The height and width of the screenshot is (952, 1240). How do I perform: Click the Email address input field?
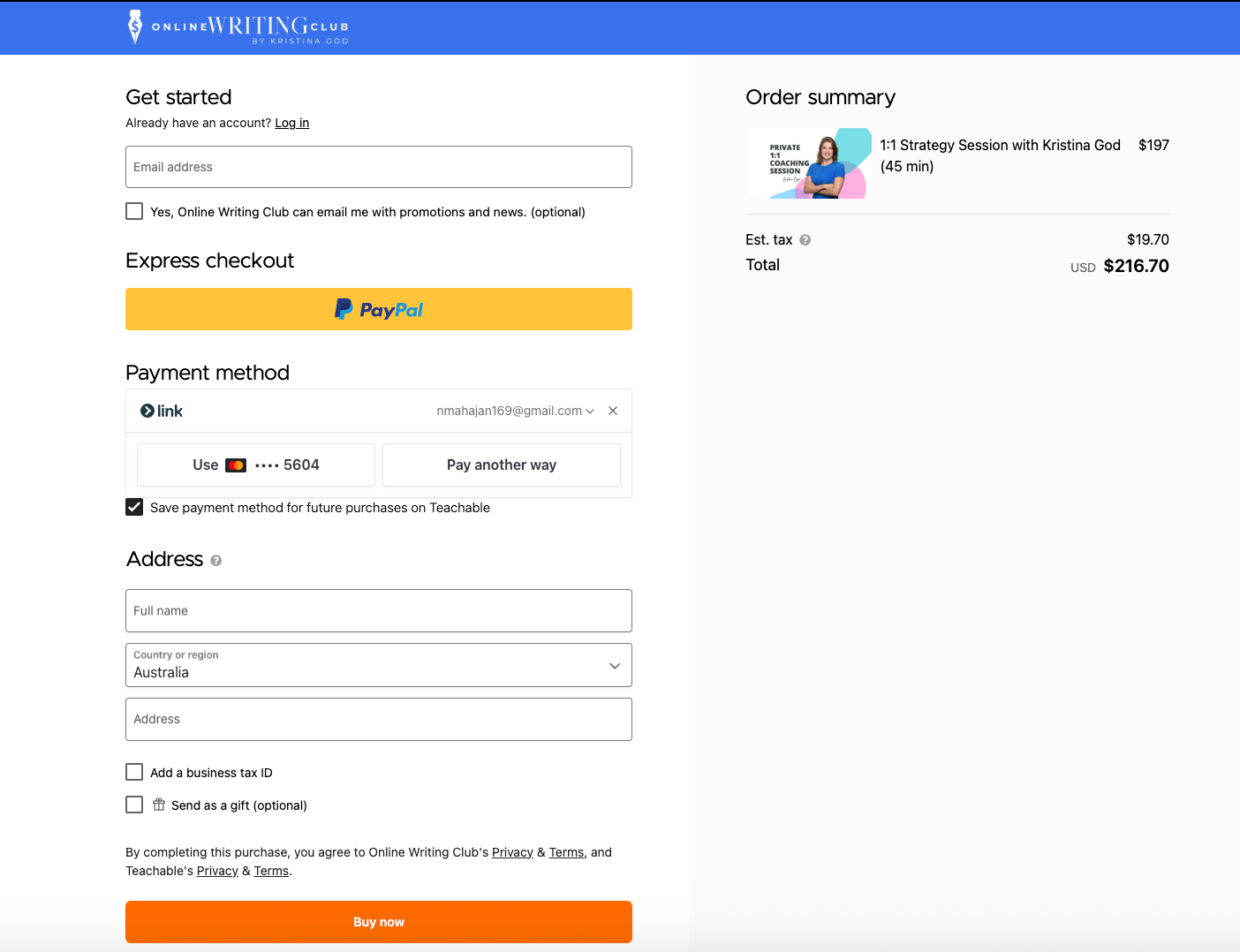pyautogui.click(x=378, y=167)
